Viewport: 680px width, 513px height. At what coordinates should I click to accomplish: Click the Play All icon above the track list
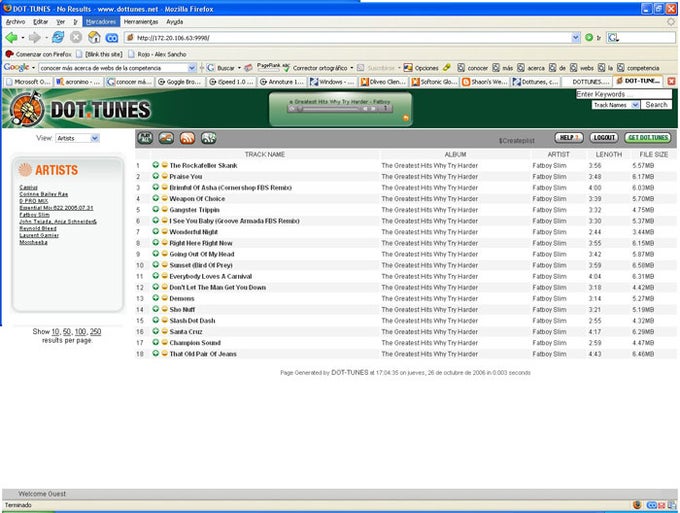click(145, 138)
